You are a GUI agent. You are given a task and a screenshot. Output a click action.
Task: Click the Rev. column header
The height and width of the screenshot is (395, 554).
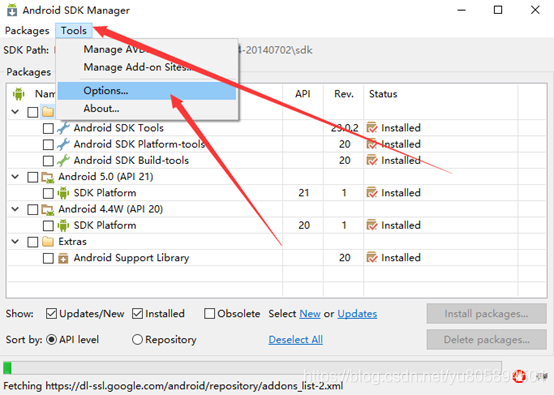344,94
